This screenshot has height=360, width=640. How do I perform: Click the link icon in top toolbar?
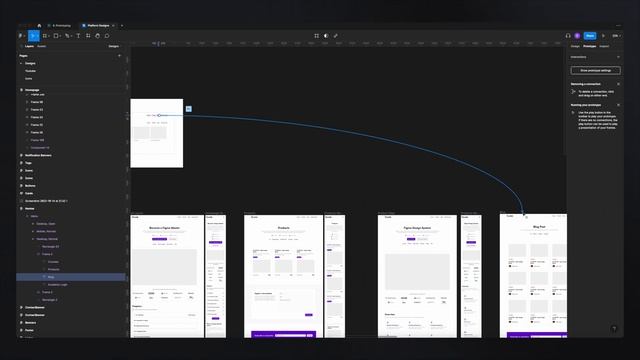click(336, 36)
